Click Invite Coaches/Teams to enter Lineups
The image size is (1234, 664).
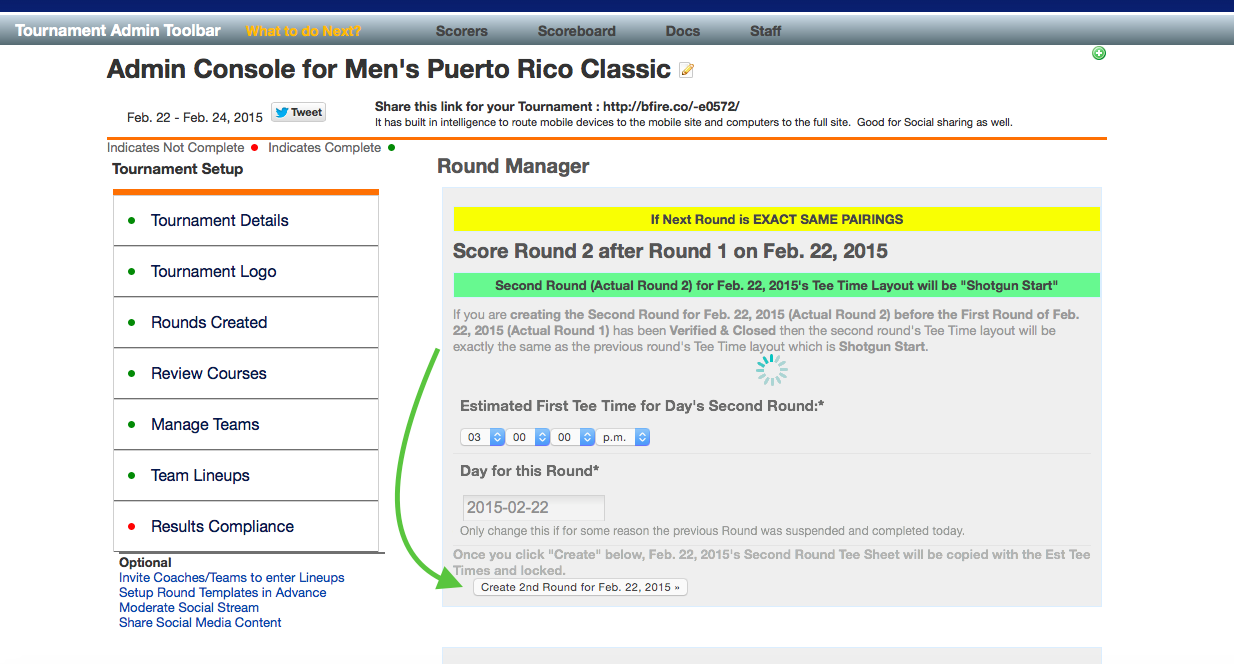(x=231, y=578)
